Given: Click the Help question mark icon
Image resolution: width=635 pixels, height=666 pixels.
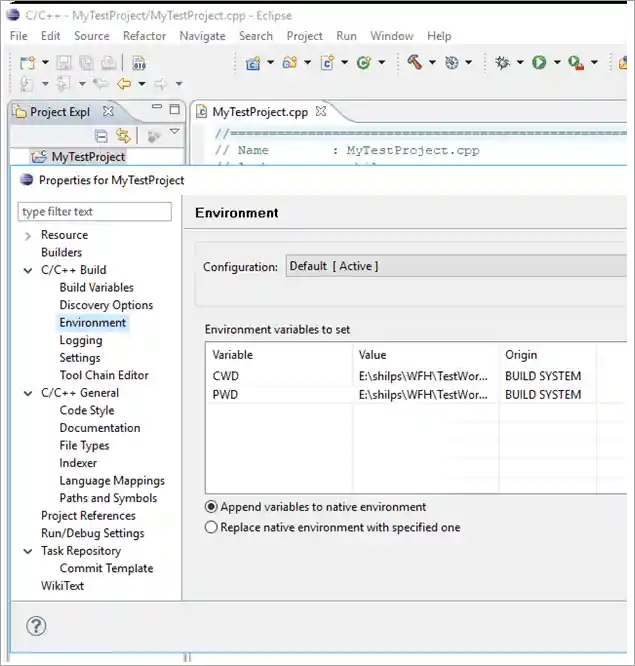Looking at the screenshot, I should pyautogui.click(x=36, y=626).
